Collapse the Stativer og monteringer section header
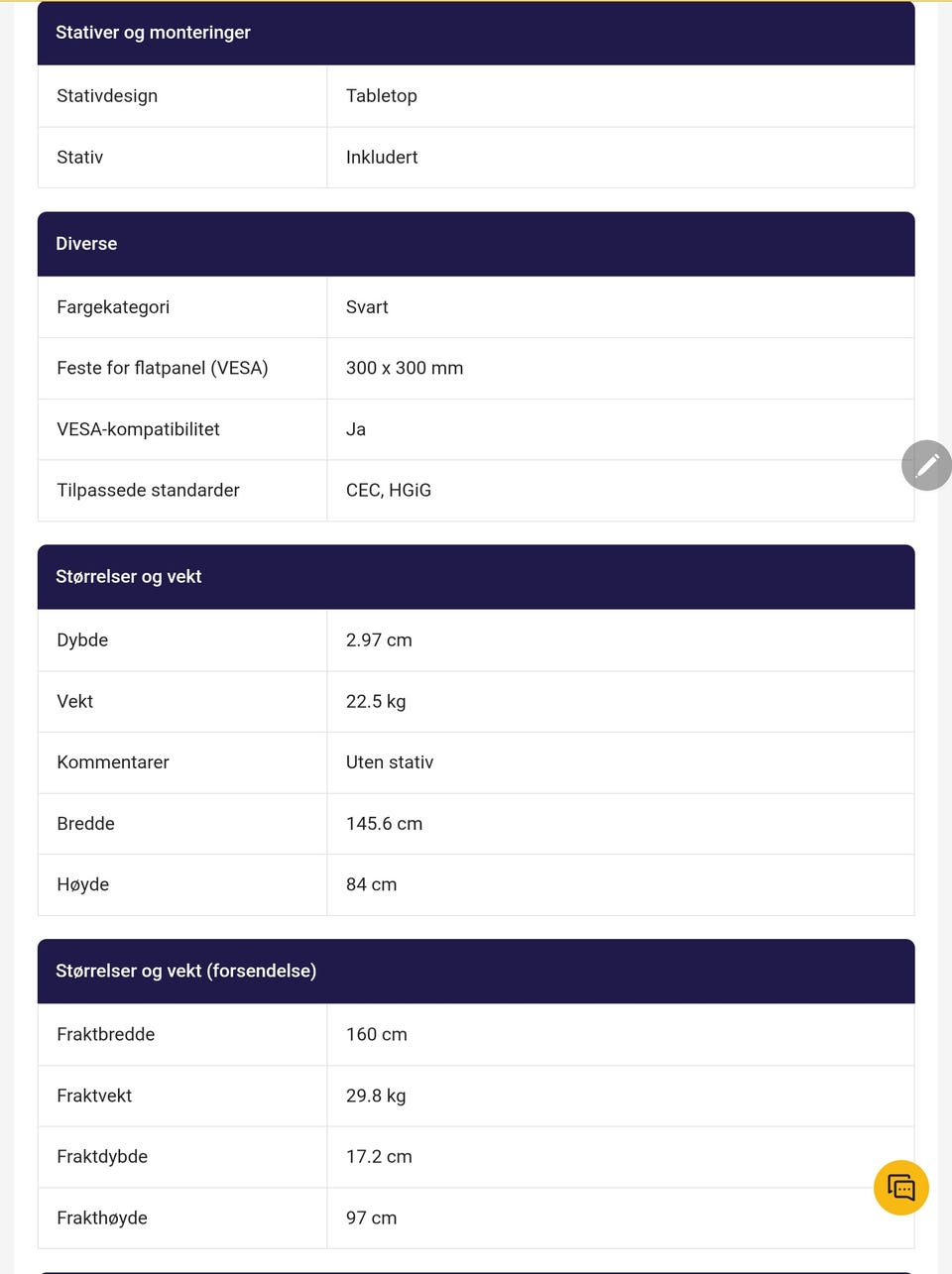952x1274 pixels. click(x=153, y=33)
